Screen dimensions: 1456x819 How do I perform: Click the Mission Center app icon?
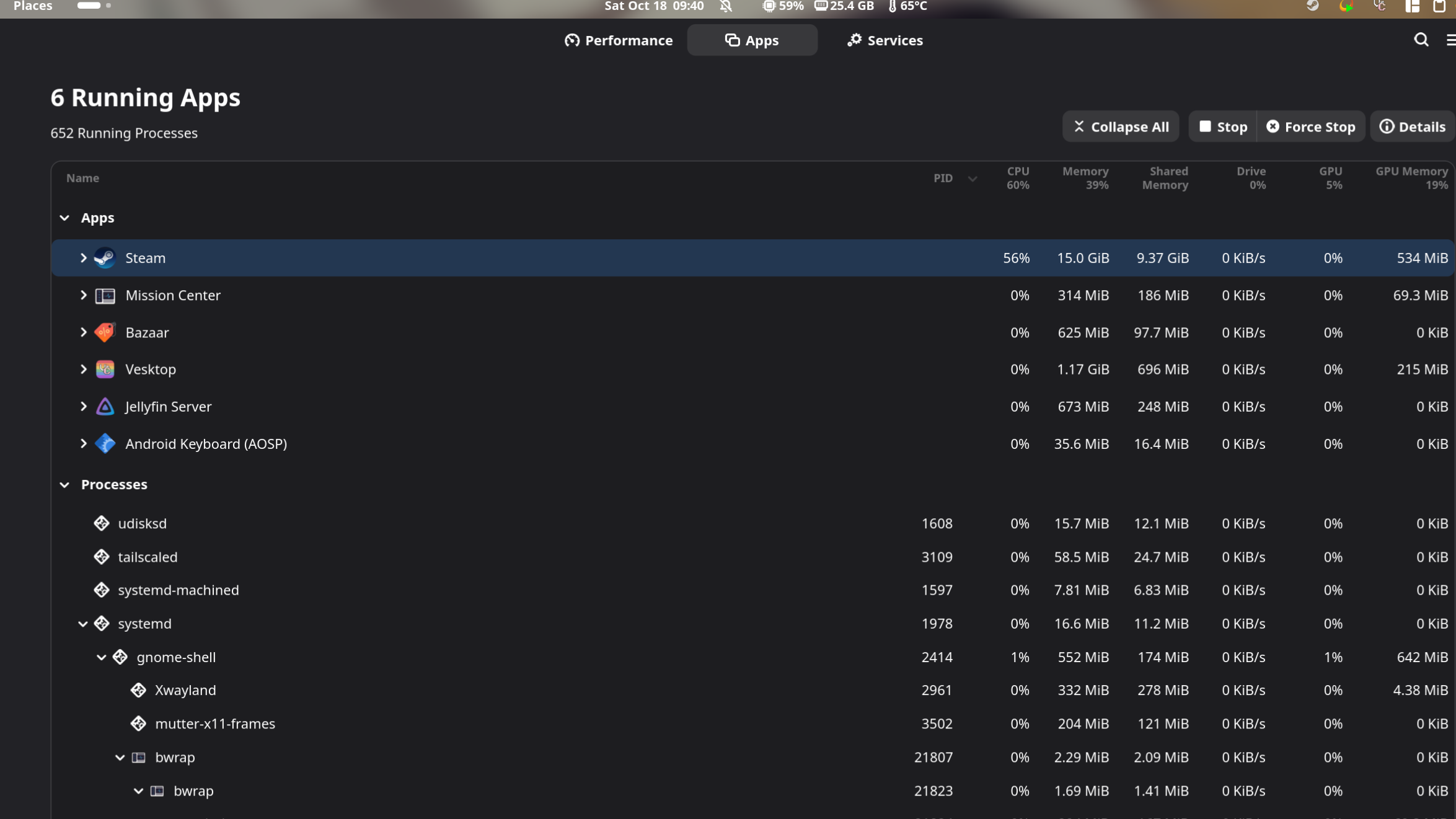pyautogui.click(x=105, y=296)
